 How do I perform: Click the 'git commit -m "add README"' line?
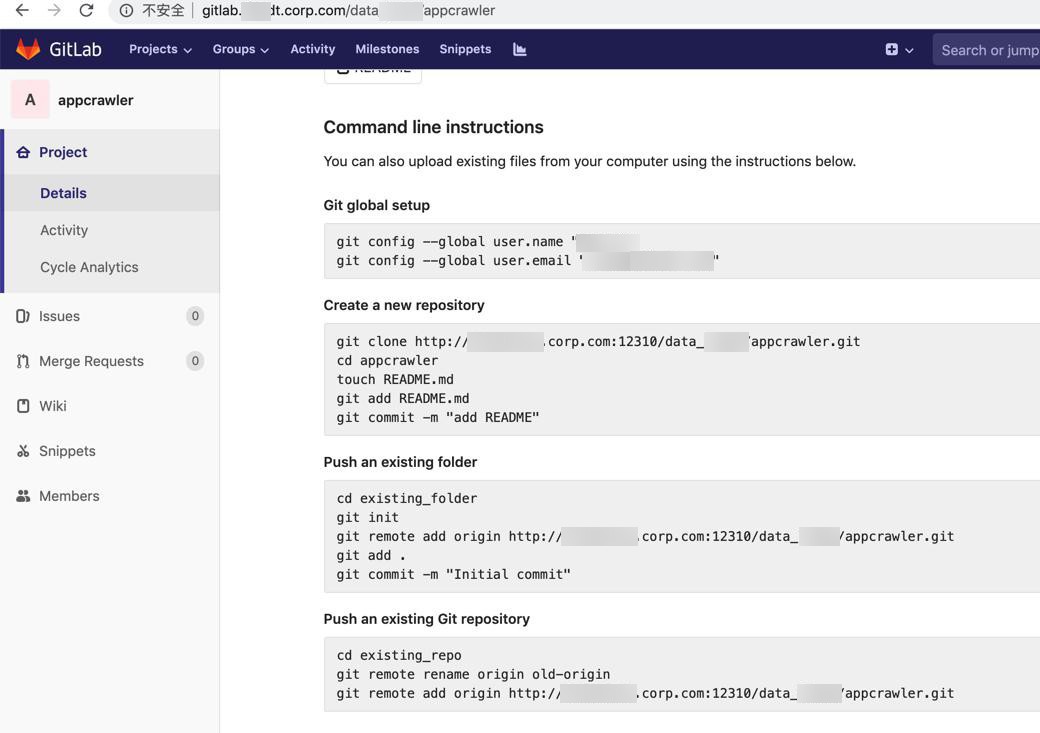[438, 418]
